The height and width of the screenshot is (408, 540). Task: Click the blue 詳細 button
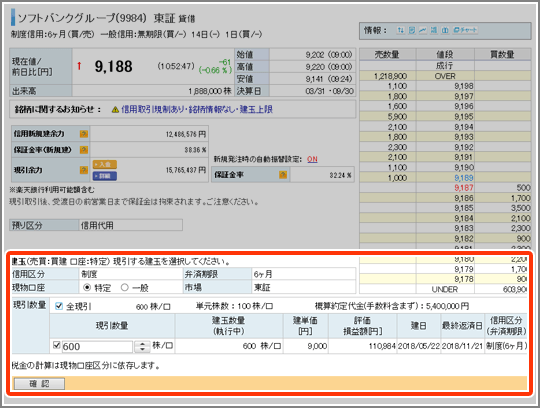click(105, 176)
